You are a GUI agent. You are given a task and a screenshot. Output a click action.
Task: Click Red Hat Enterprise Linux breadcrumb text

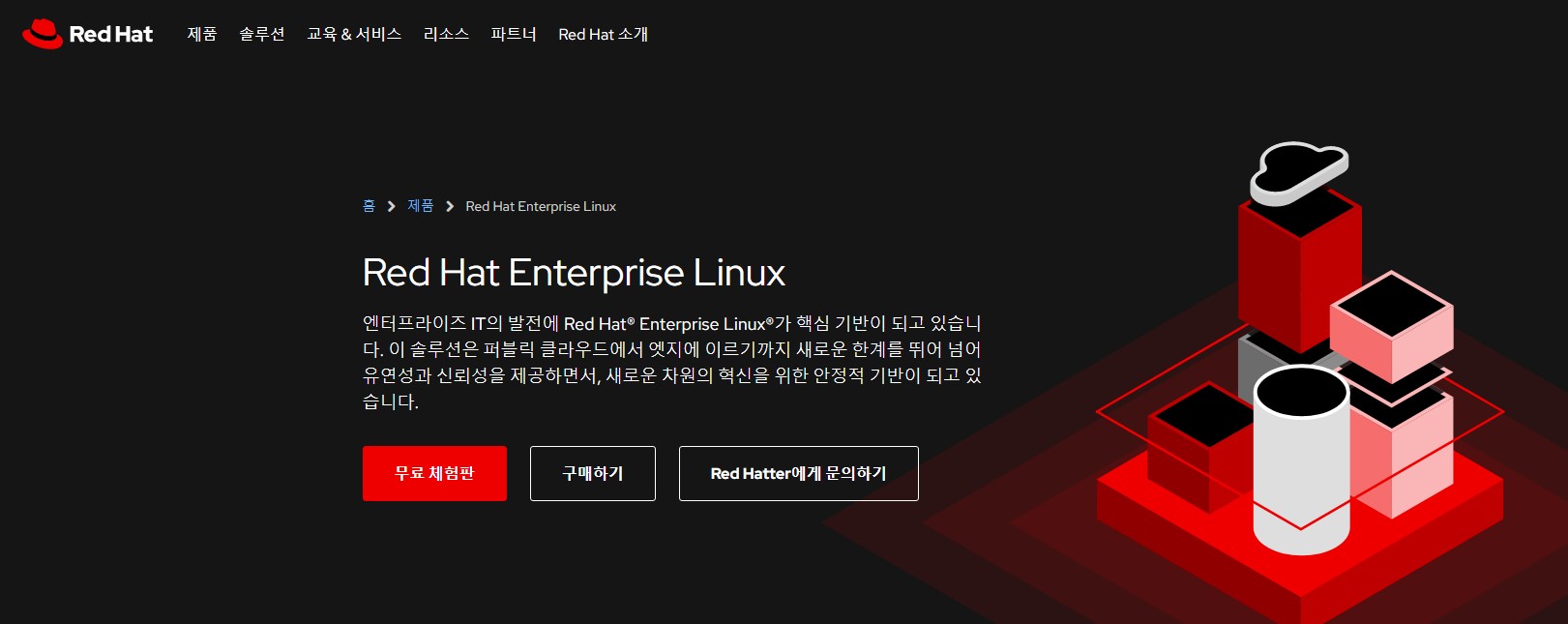coord(541,206)
